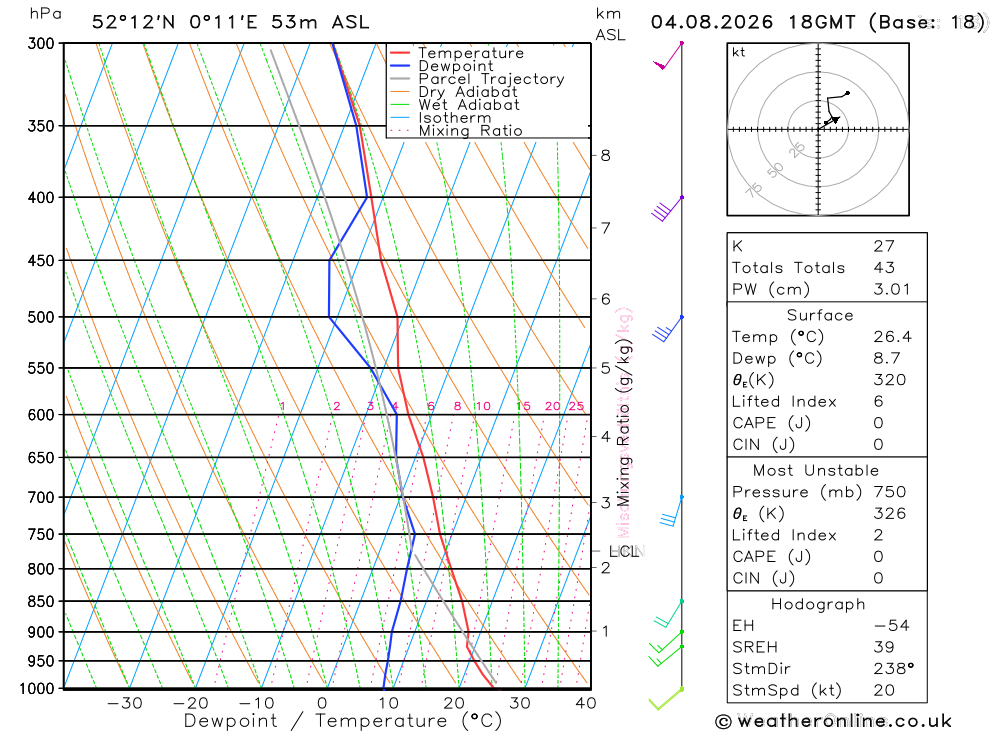The height and width of the screenshot is (733, 1000).
Task: Click the Dewpoint / Temperature (°C) axis title
Action: point(343,722)
